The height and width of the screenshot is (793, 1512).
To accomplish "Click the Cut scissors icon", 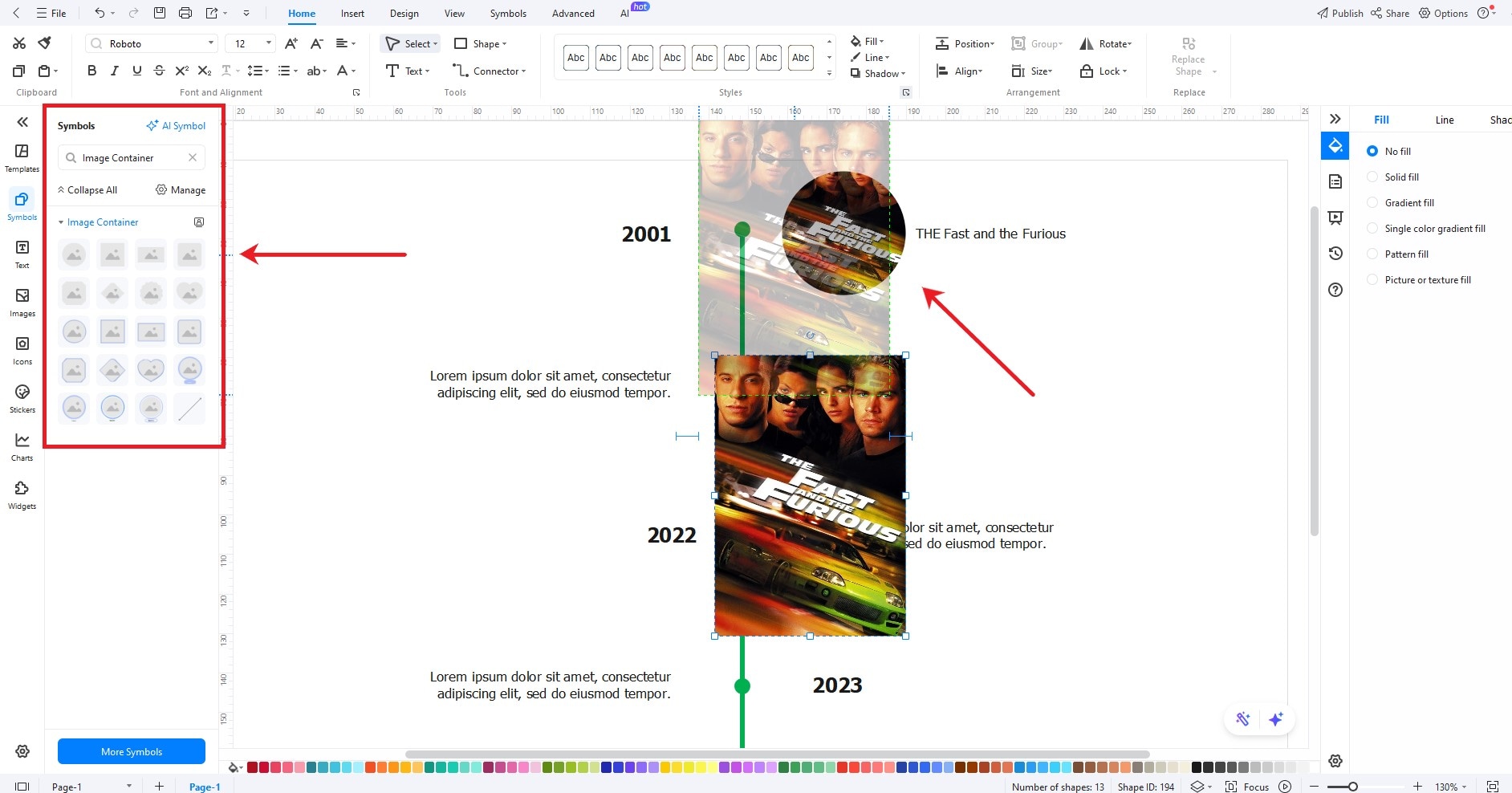I will coord(19,43).
